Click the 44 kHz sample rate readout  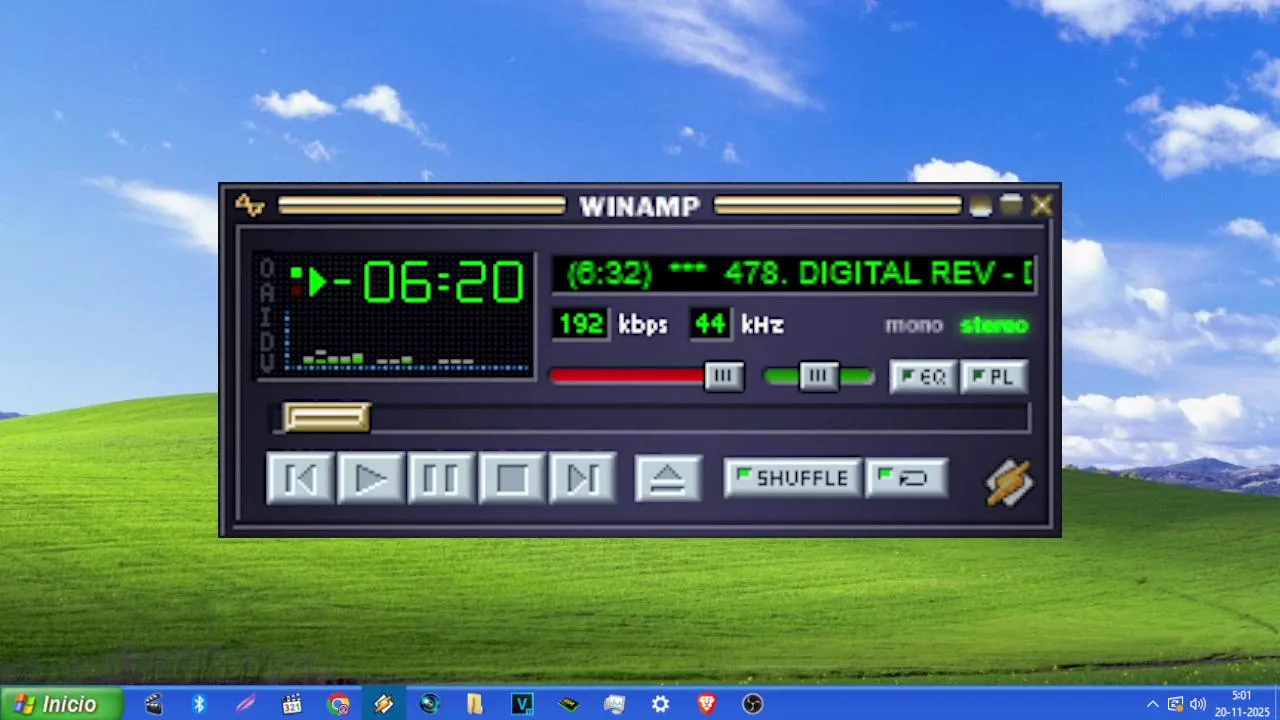(709, 324)
